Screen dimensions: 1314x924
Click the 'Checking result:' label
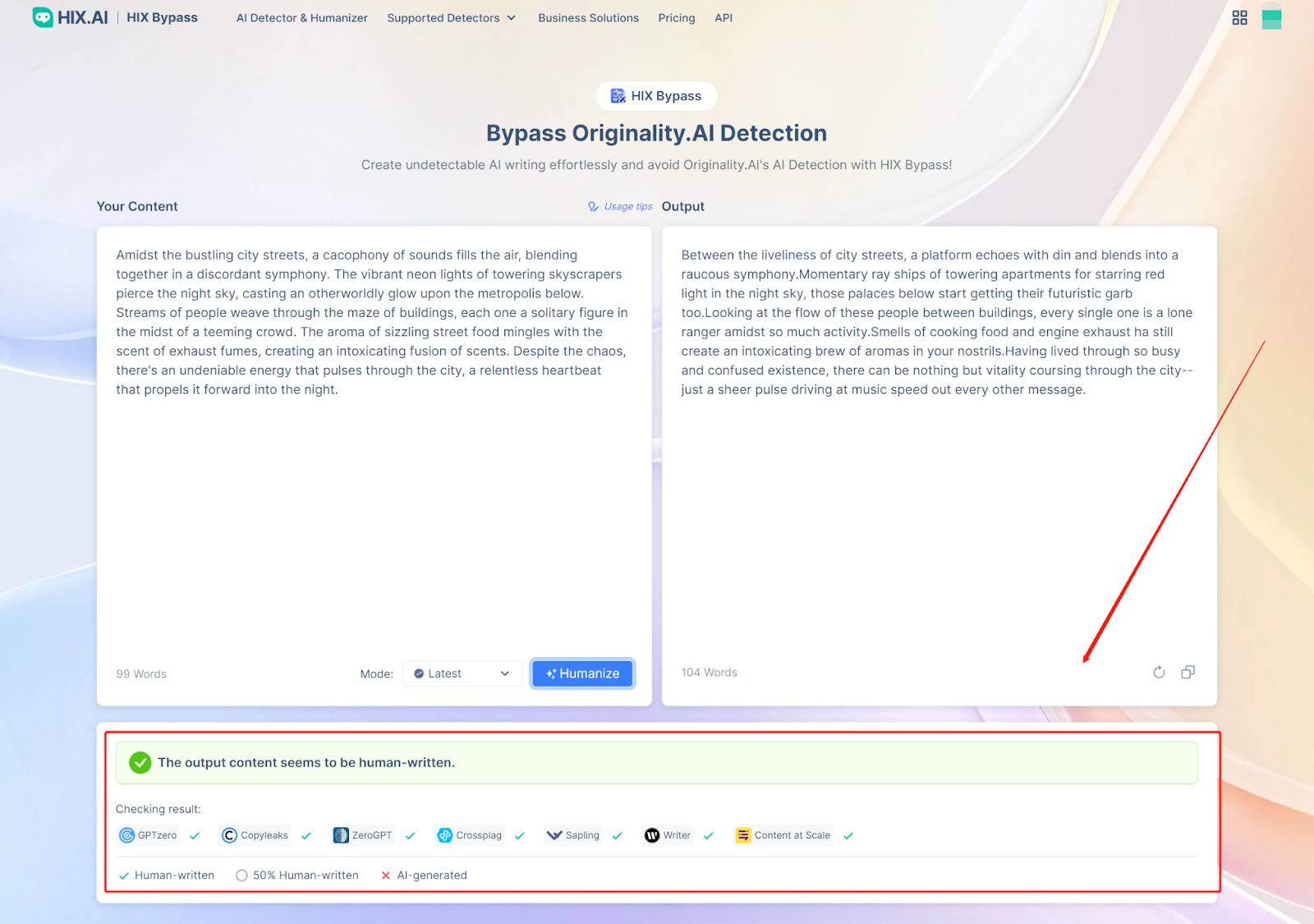[159, 810]
